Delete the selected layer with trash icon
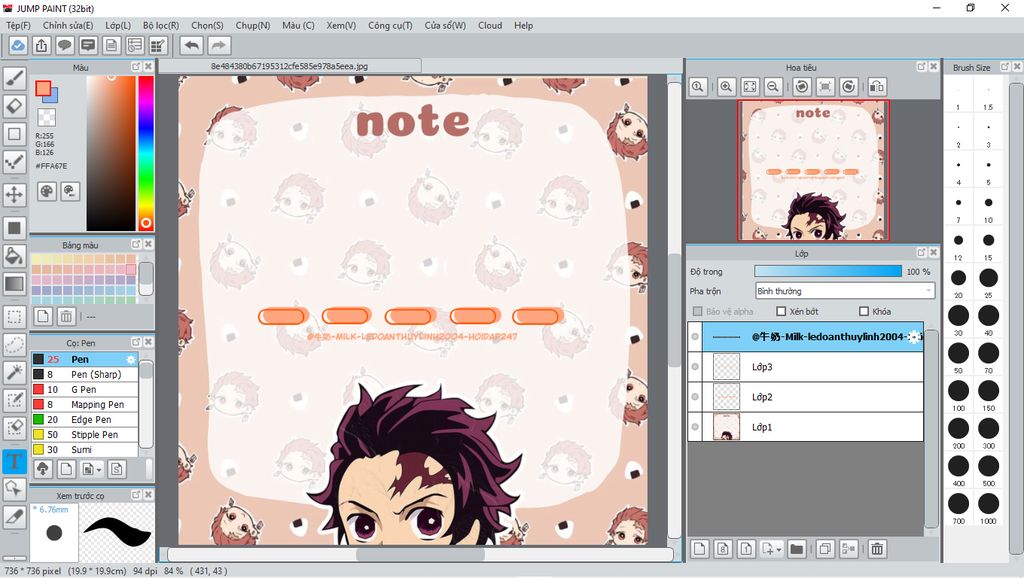This screenshot has width=1024, height=578. coord(877,549)
